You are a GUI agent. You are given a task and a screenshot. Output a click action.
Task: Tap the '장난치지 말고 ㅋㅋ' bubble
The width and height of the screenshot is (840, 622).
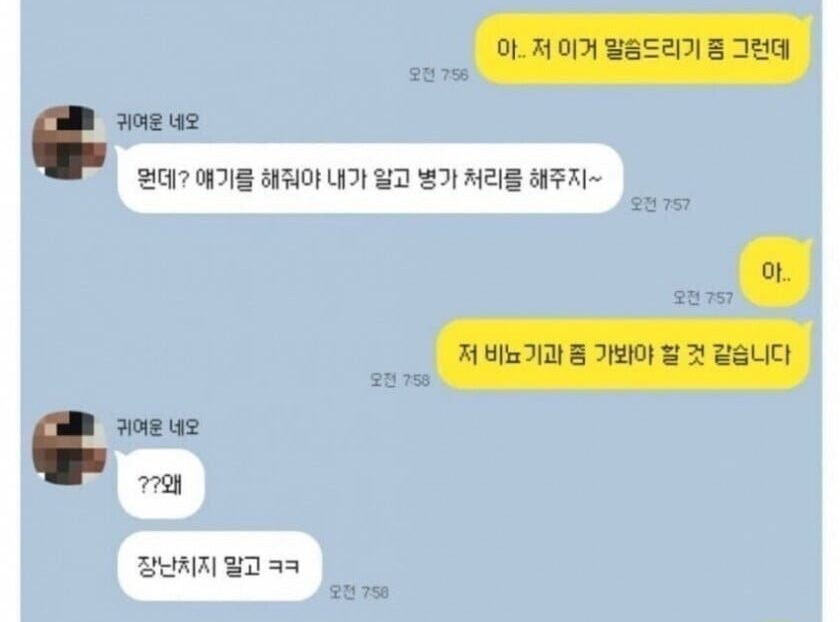point(219,566)
